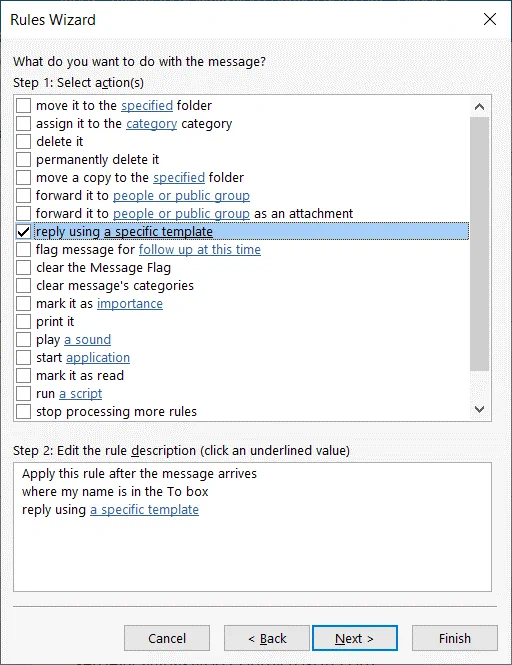Screen dimensions: 512x665
Task: Open "a specific template" link in rule description
Action: pyautogui.click(x=144, y=509)
